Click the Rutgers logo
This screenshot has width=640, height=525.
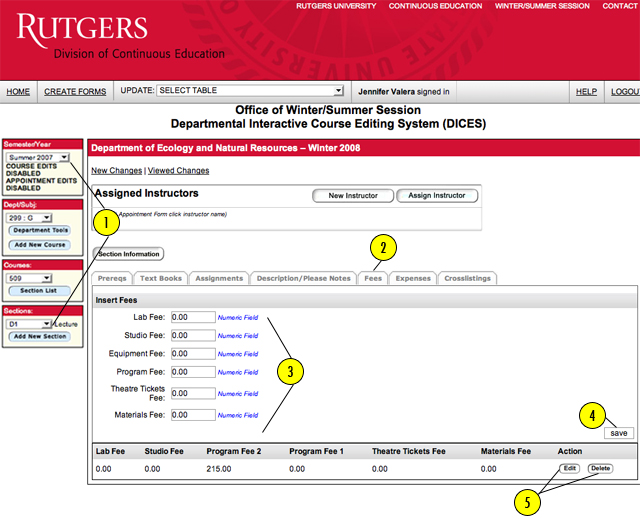(82, 29)
